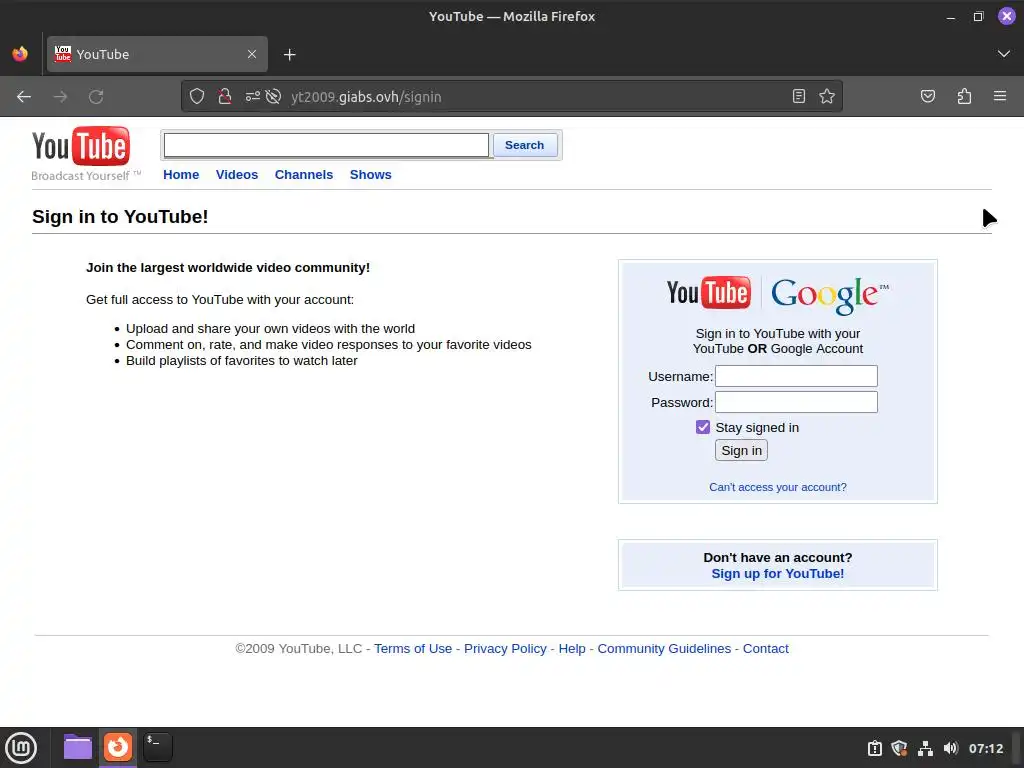The height and width of the screenshot is (768, 1024).
Task: Click the Sign in button
Action: point(741,451)
